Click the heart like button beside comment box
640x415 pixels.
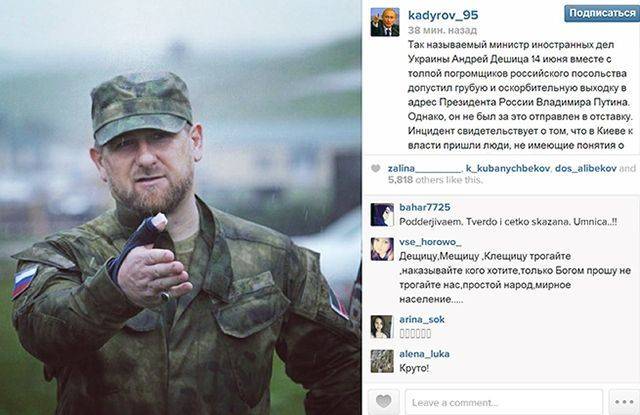point(383,402)
